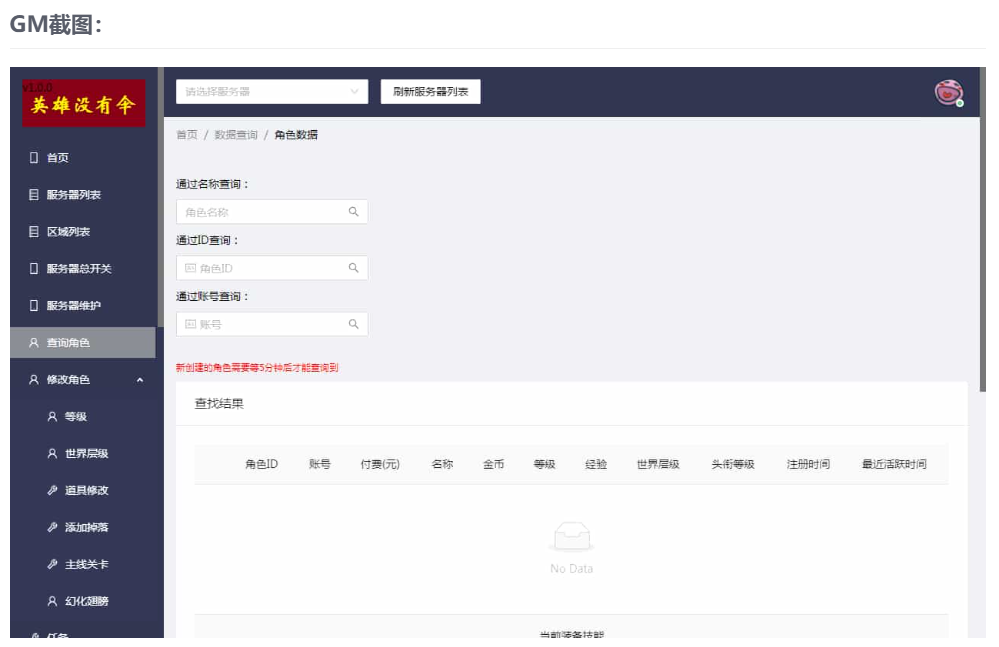Open the 主线关卡 submenu item
This screenshot has width=999, height=647.
(x=83, y=564)
